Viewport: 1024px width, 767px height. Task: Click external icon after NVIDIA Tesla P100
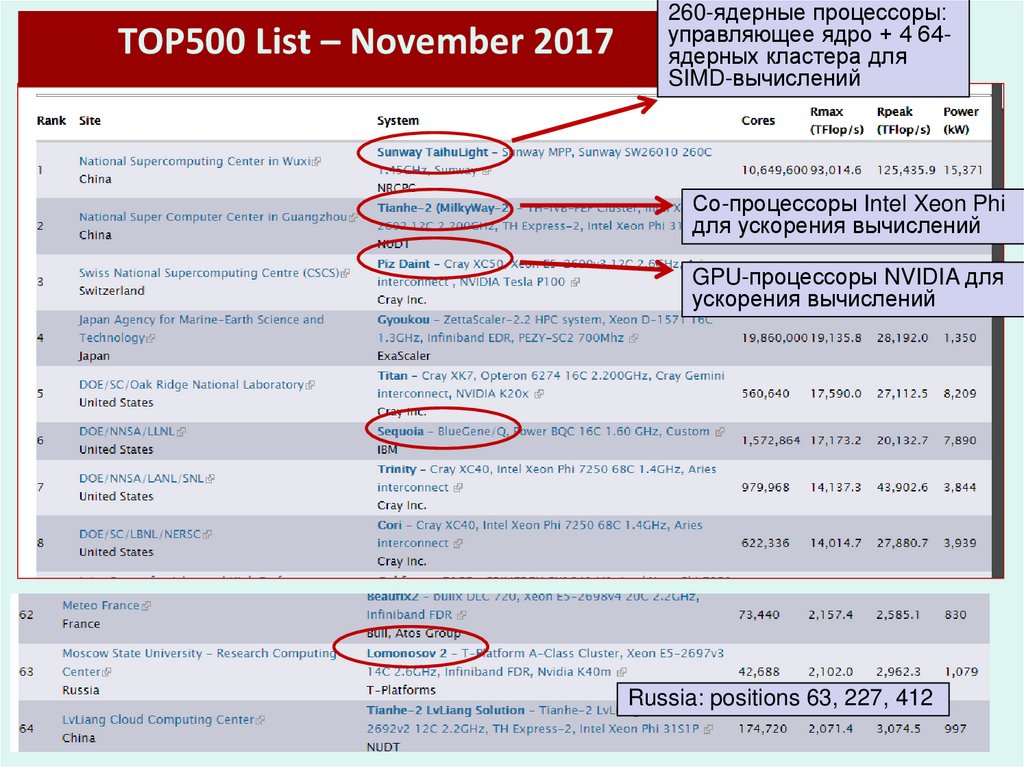click(575, 282)
